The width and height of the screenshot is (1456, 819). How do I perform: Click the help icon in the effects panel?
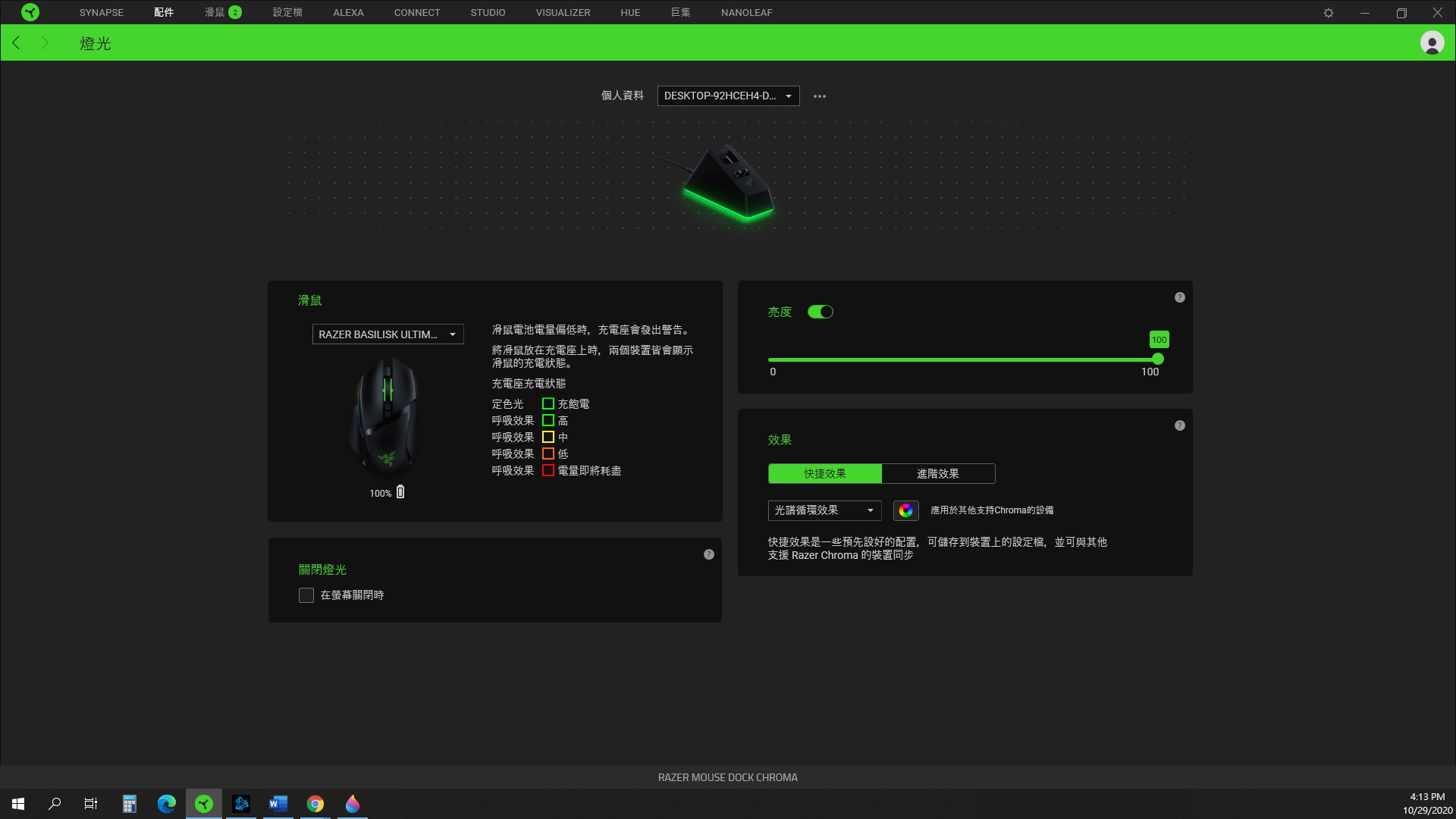[x=1179, y=425]
